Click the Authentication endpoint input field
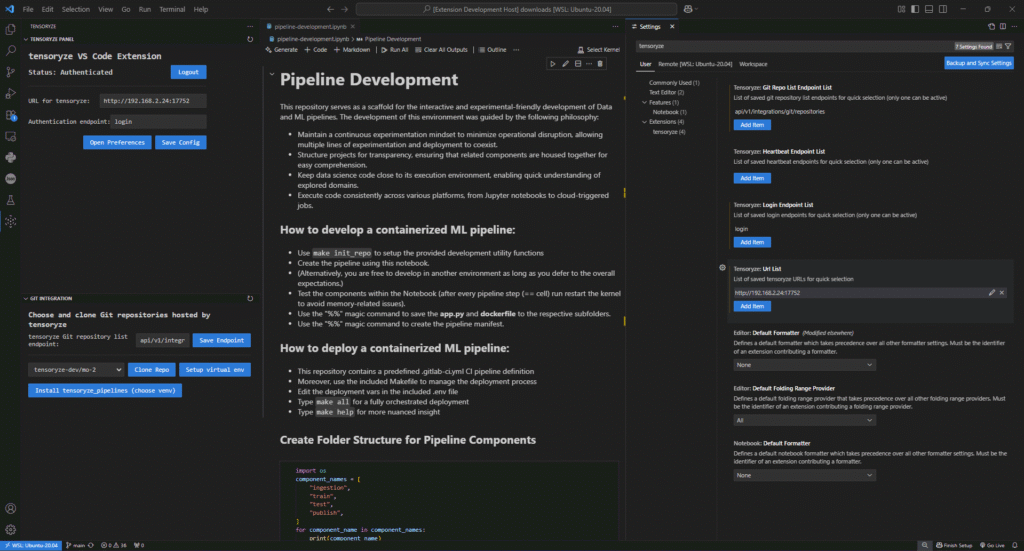The width and height of the screenshot is (1024, 551). pyautogui.click(x=159, y=121)
